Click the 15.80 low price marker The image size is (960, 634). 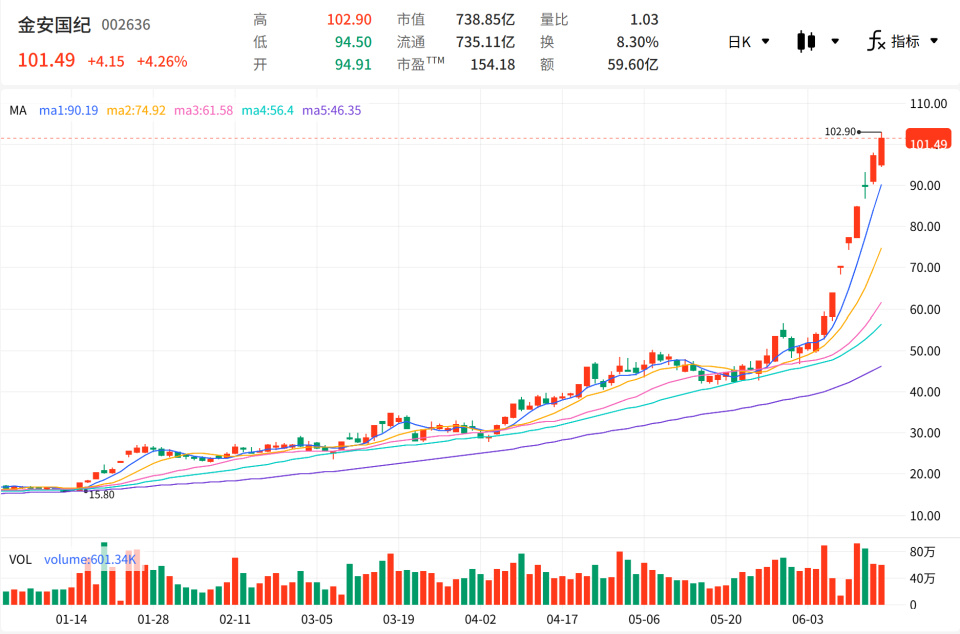point(102,495)
